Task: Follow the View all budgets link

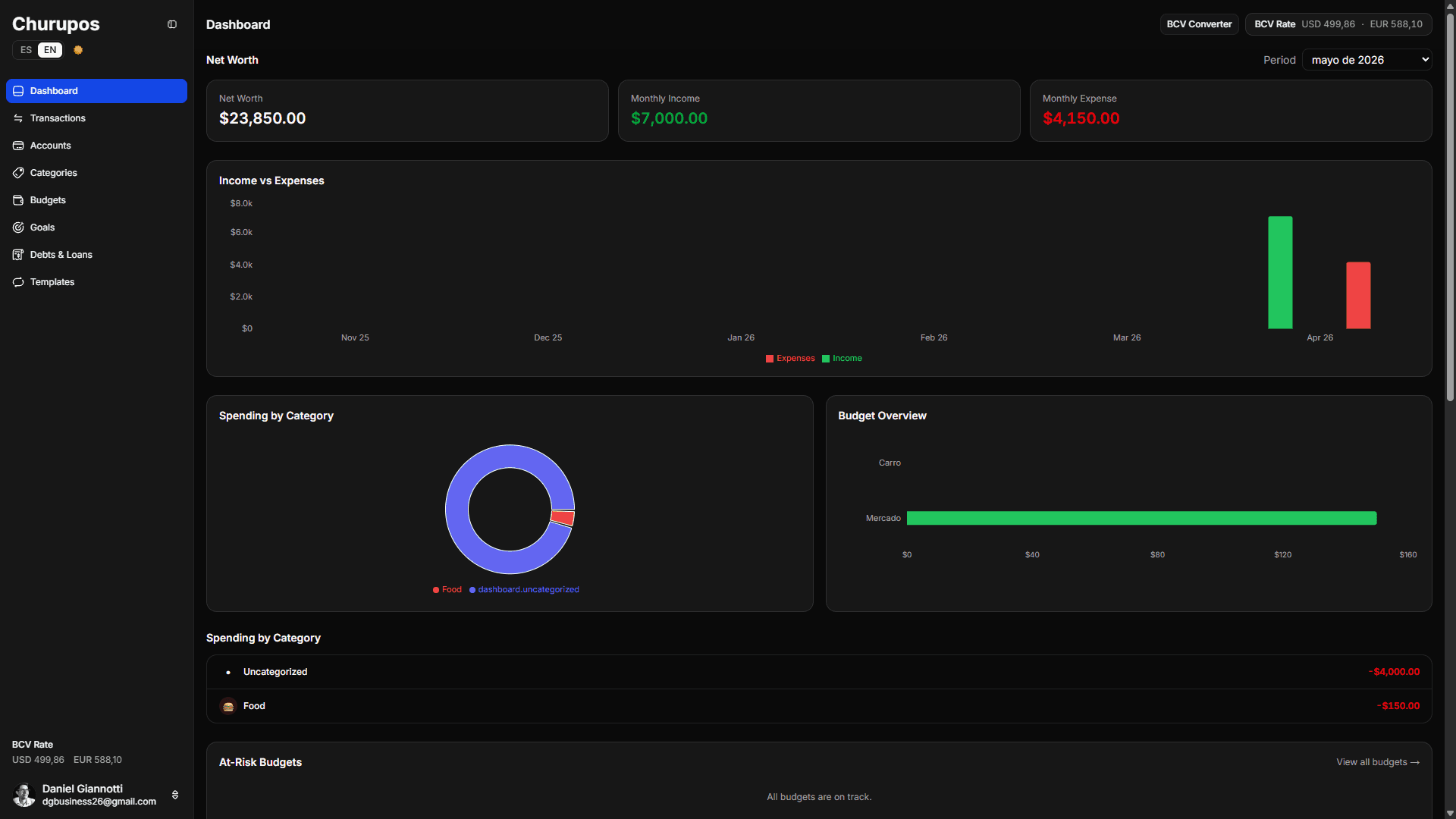Action: [1378, 762]
